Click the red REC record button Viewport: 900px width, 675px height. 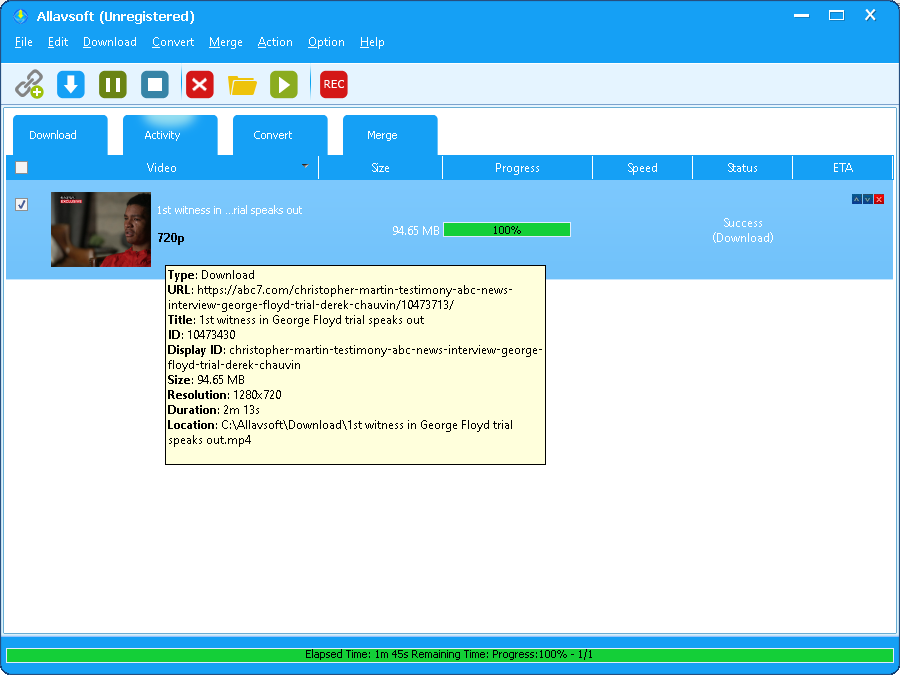(333, 84)
